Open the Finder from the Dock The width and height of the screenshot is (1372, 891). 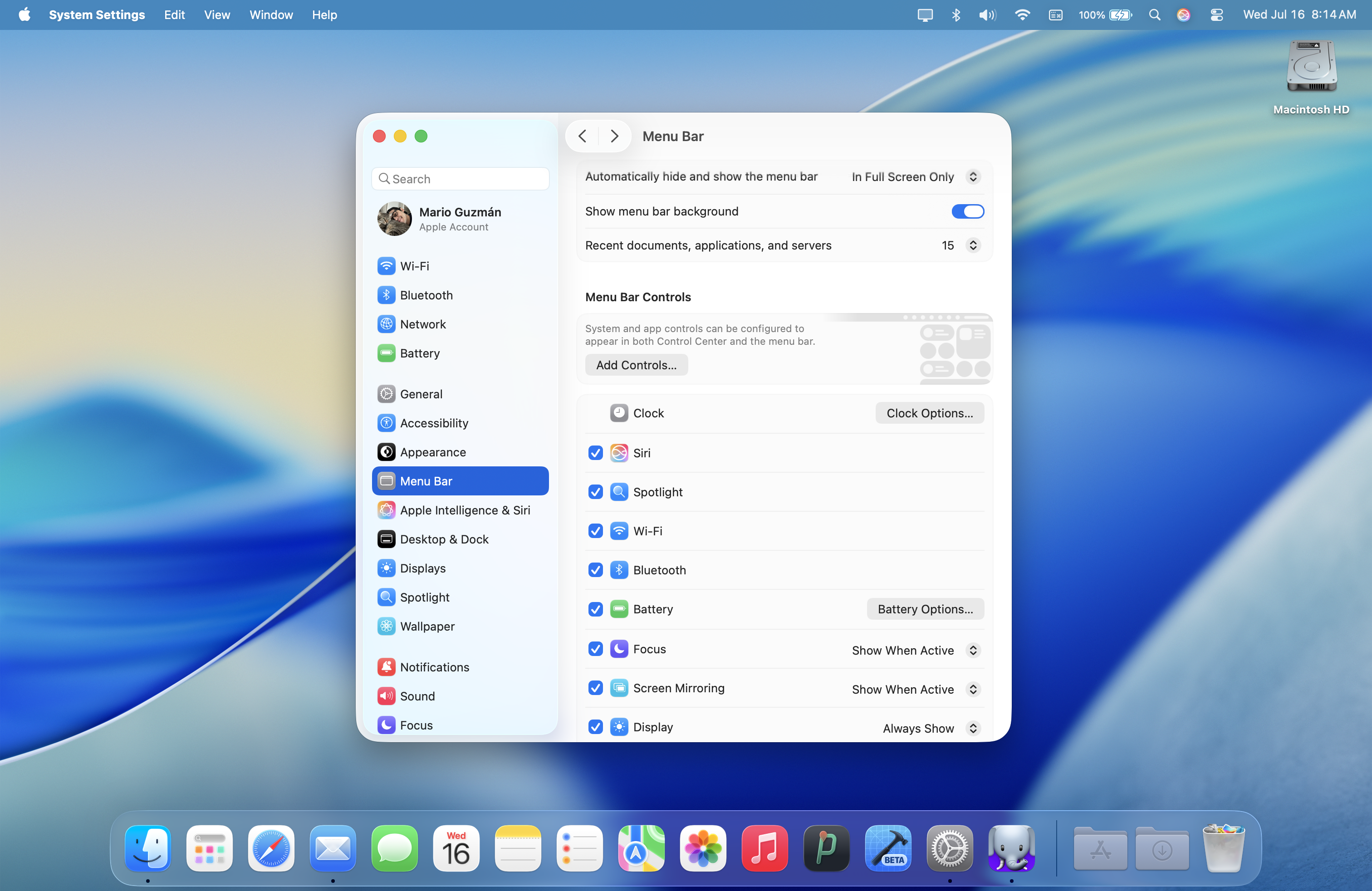[x=148, y=848]
